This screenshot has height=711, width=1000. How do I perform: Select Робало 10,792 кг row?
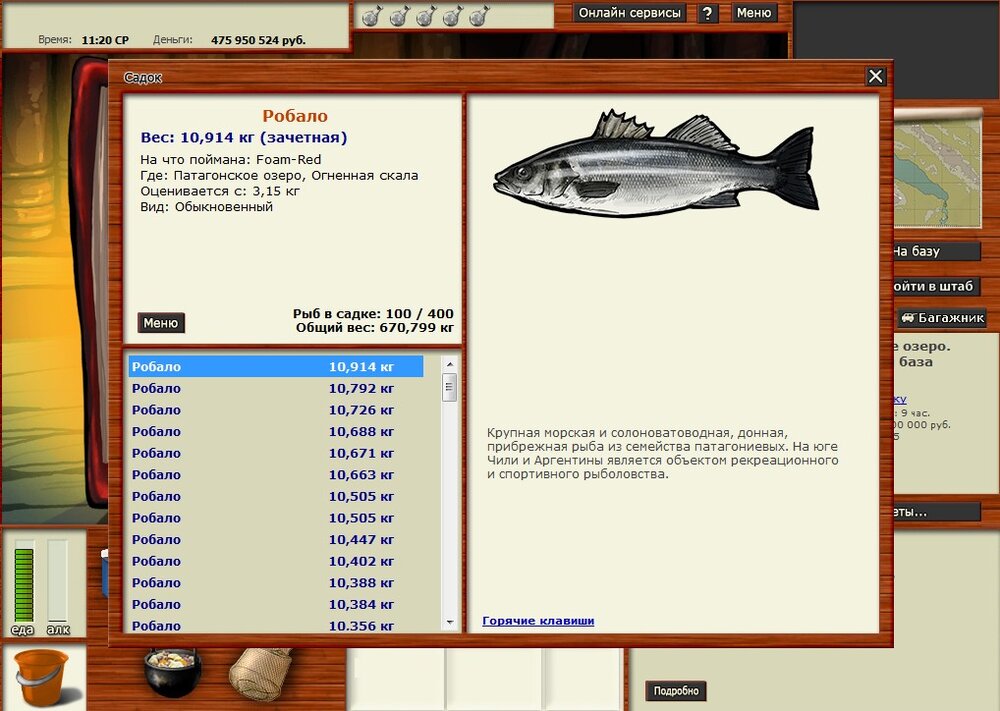[276, 388]
